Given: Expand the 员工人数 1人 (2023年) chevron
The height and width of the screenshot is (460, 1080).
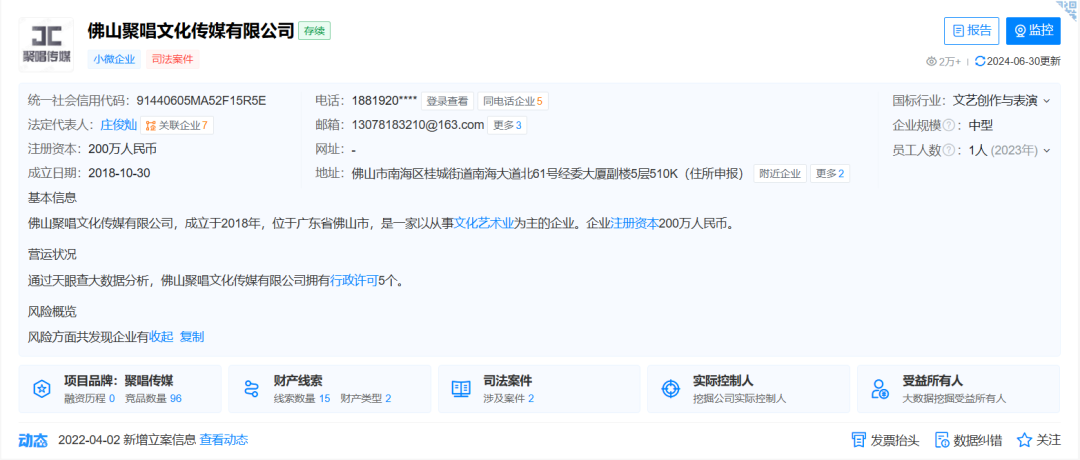Looking at the screenshot, I should click(1046, 150).
